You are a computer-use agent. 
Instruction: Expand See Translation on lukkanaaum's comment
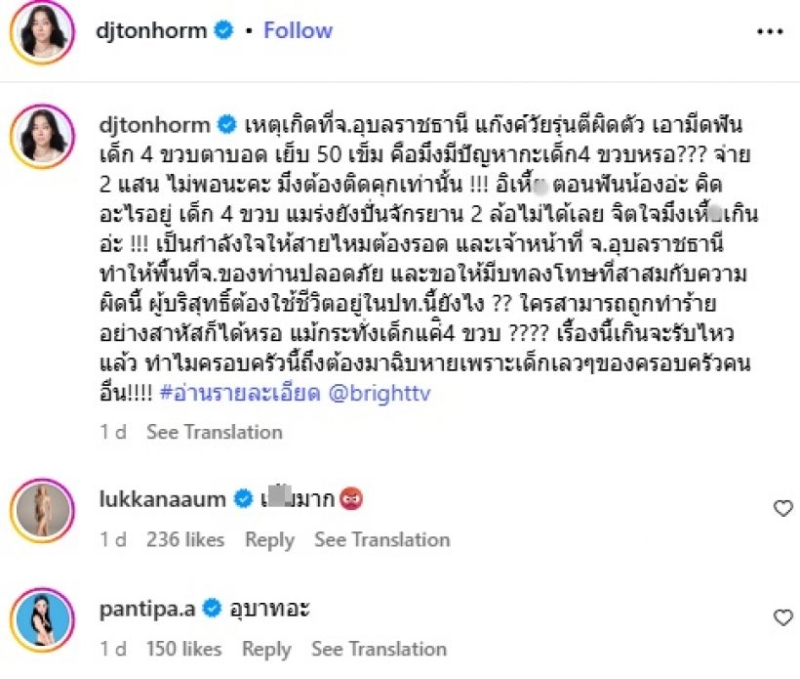pyautogui.click(x=382, y=540)
